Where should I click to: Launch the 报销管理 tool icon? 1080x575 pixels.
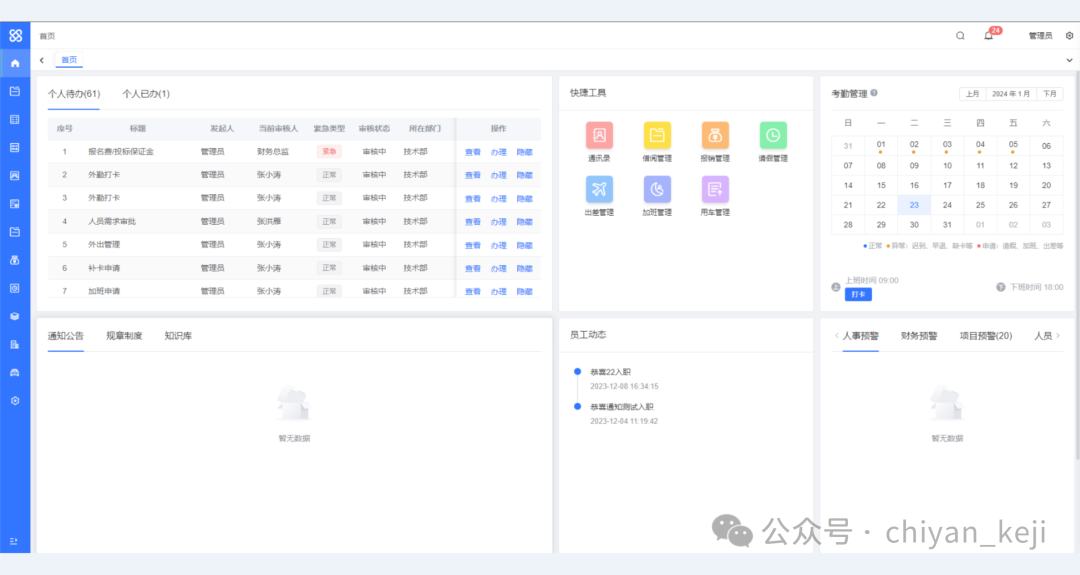(715, 136)
